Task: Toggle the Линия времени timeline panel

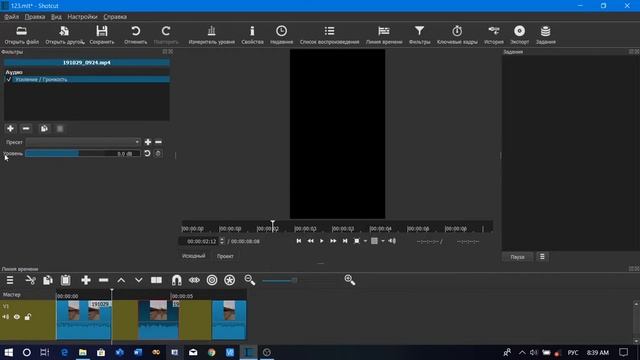Action: [x=384, y=35]
